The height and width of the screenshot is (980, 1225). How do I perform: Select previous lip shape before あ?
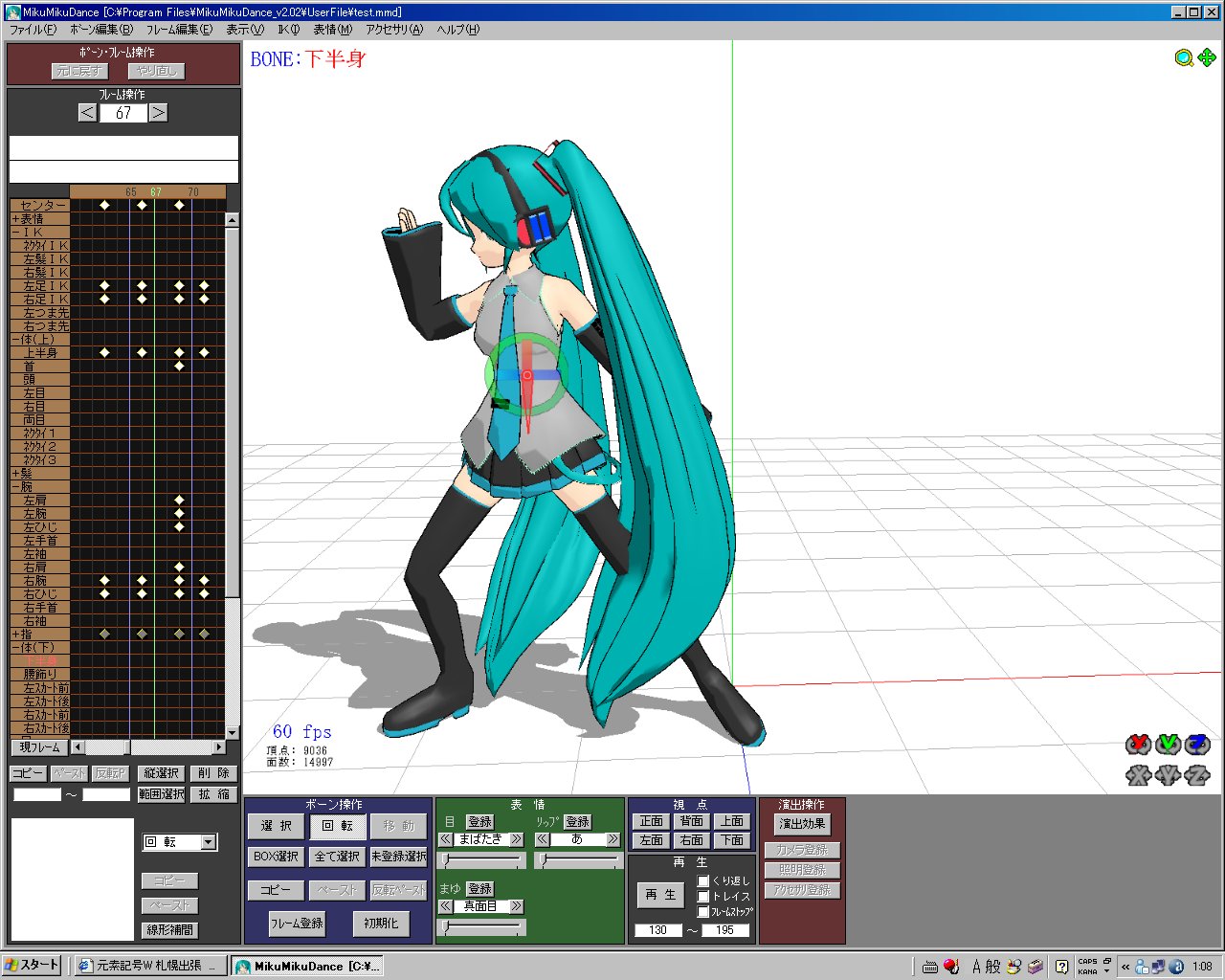pos(542,839)
